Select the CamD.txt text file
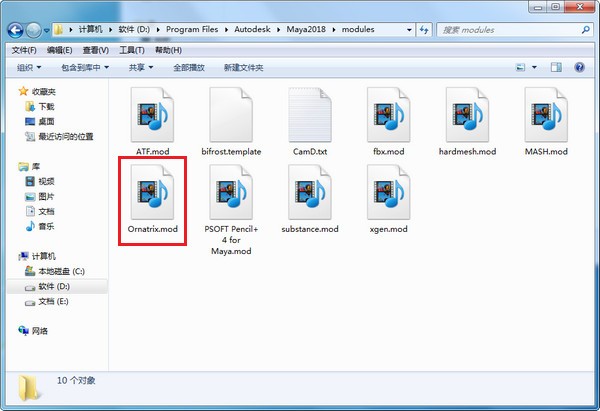This screenshot has width=600, height=411. click(x=310, y=121)
